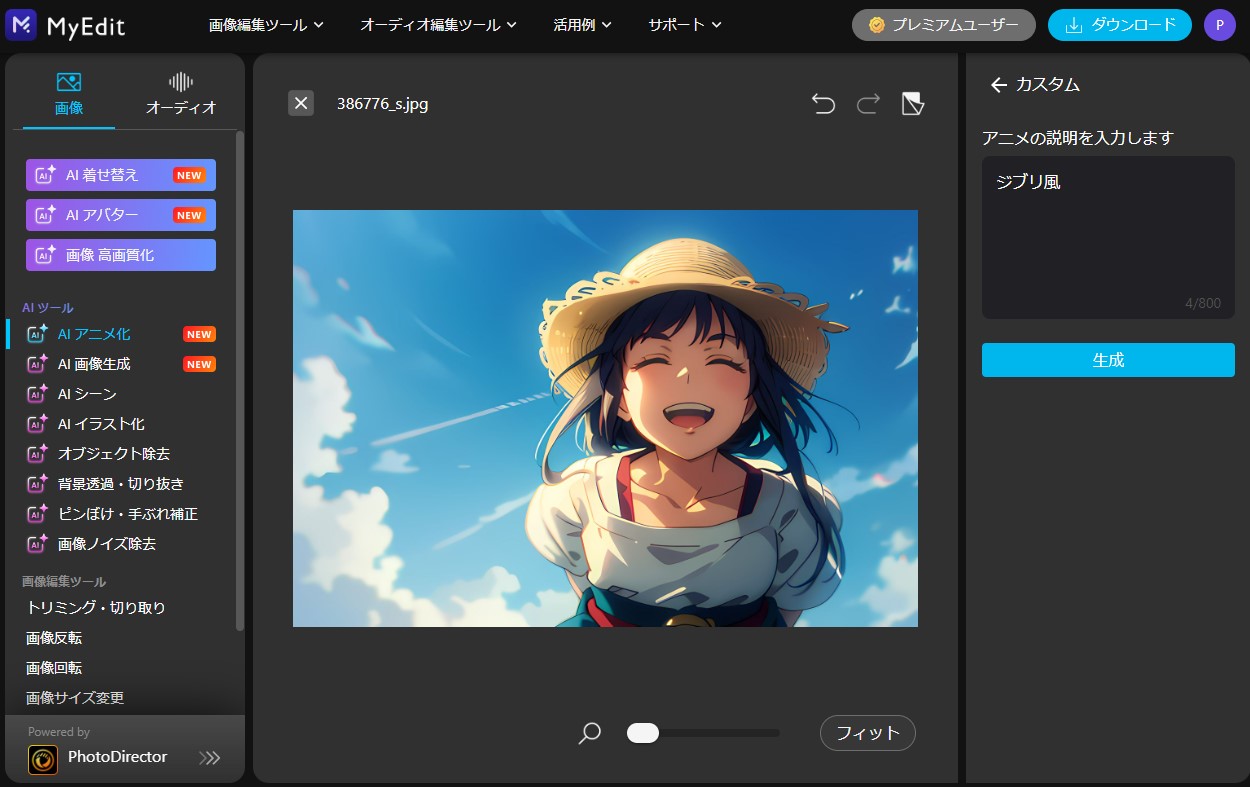Click the AI icon next to AI イラスト化
Viewport: 1250px width, 787px height.
(37, 424)
